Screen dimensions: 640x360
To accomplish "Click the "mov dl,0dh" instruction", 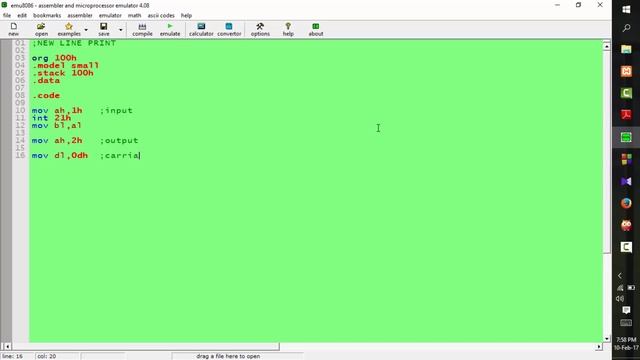I will coord(60,156).
